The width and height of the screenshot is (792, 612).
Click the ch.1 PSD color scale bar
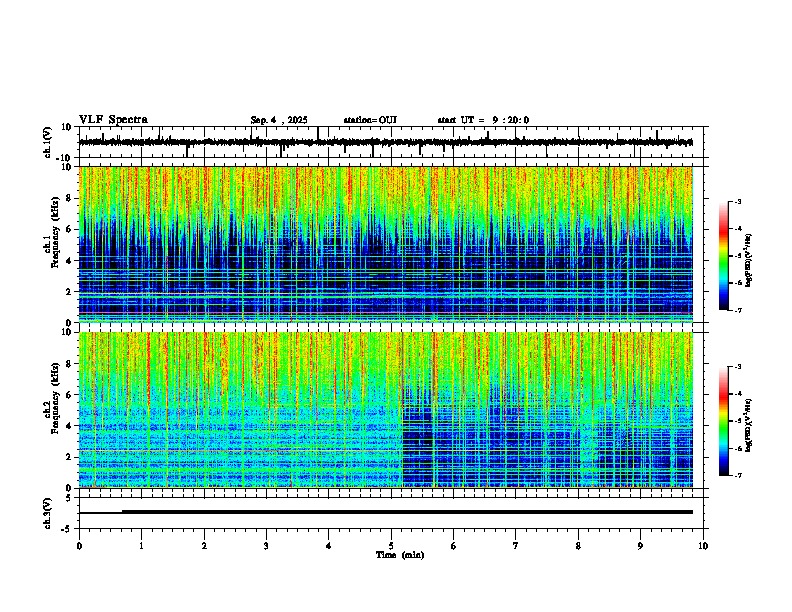[x=723, y=256]
